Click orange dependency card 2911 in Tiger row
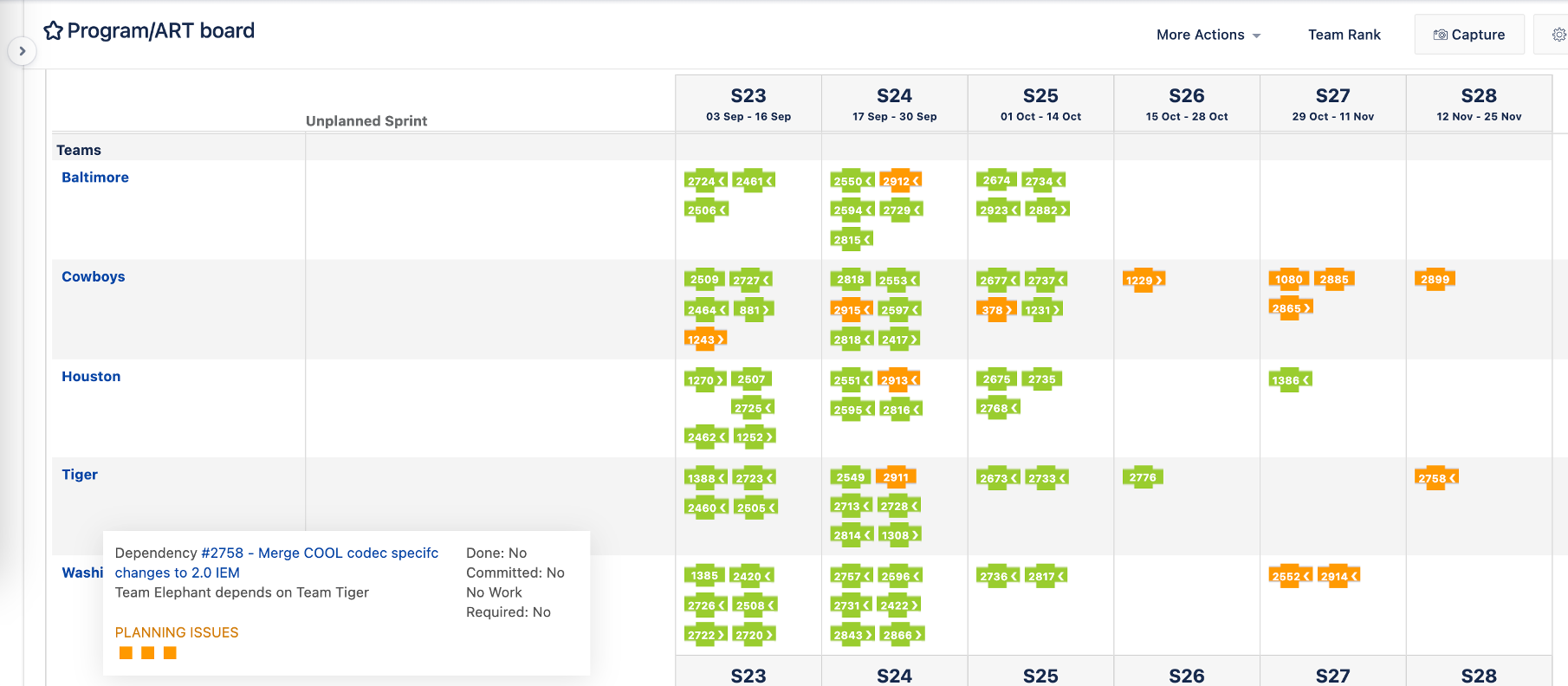 (x=896, y=477)
